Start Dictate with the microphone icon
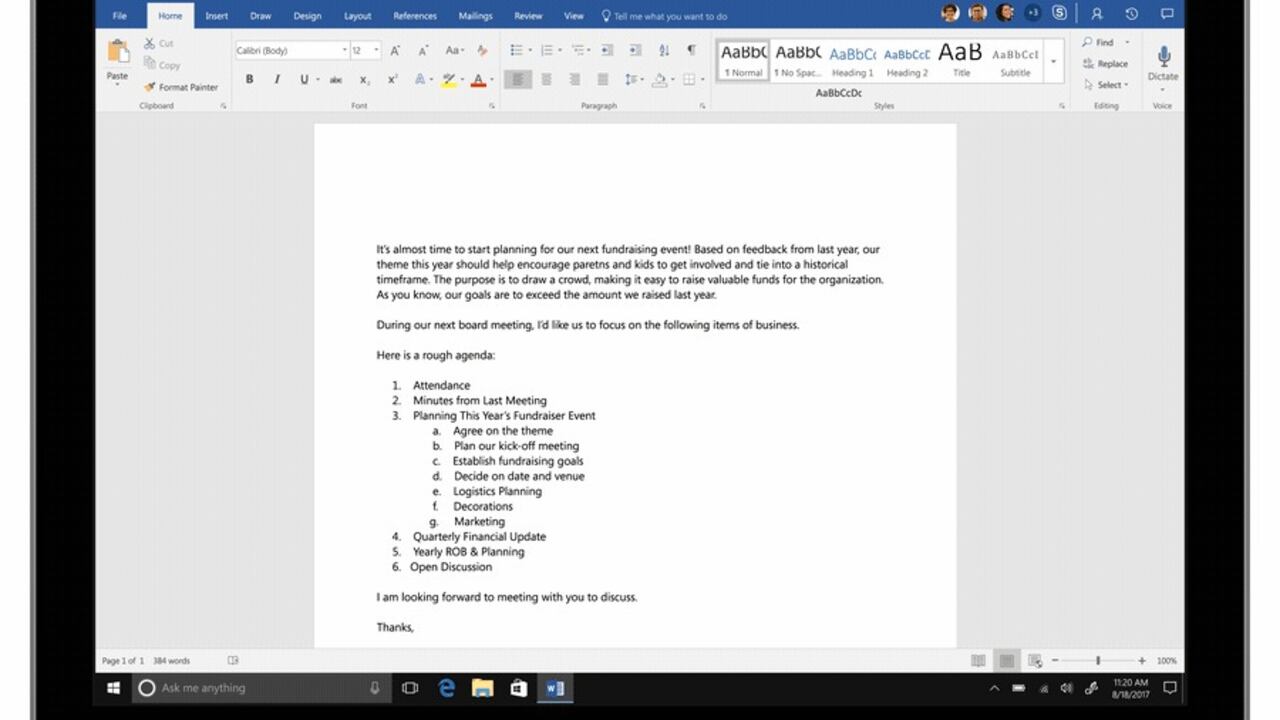Viewport: 1280px width, 720px height. click(1163, 57)
